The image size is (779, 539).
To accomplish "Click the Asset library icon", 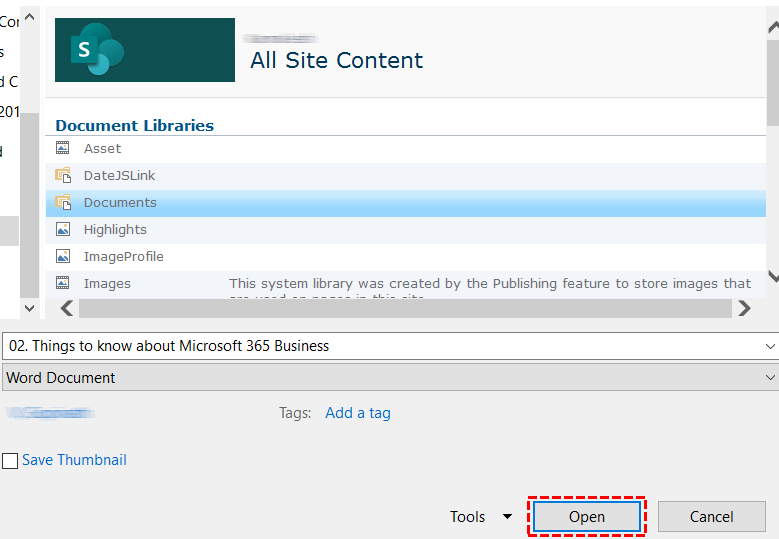I will (x=63, y=148).
